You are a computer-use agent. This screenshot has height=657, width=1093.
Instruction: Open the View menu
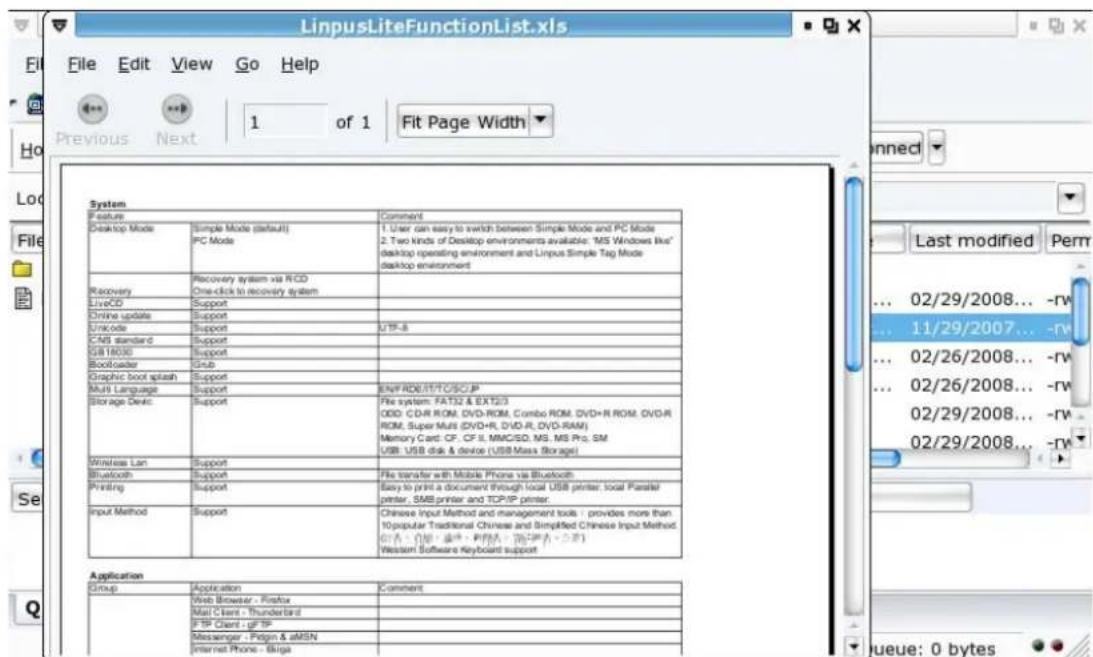[192, 64]
